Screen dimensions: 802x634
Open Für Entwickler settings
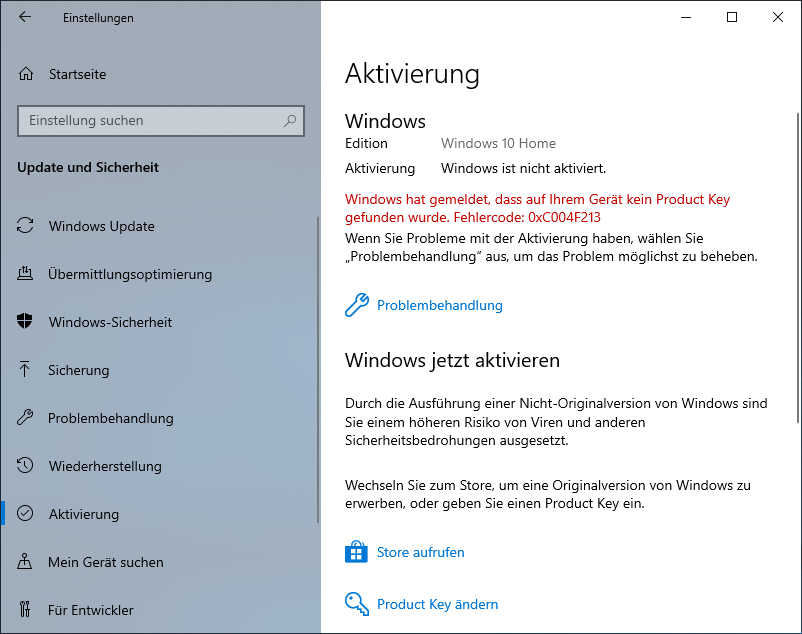[x=91, y=610]
